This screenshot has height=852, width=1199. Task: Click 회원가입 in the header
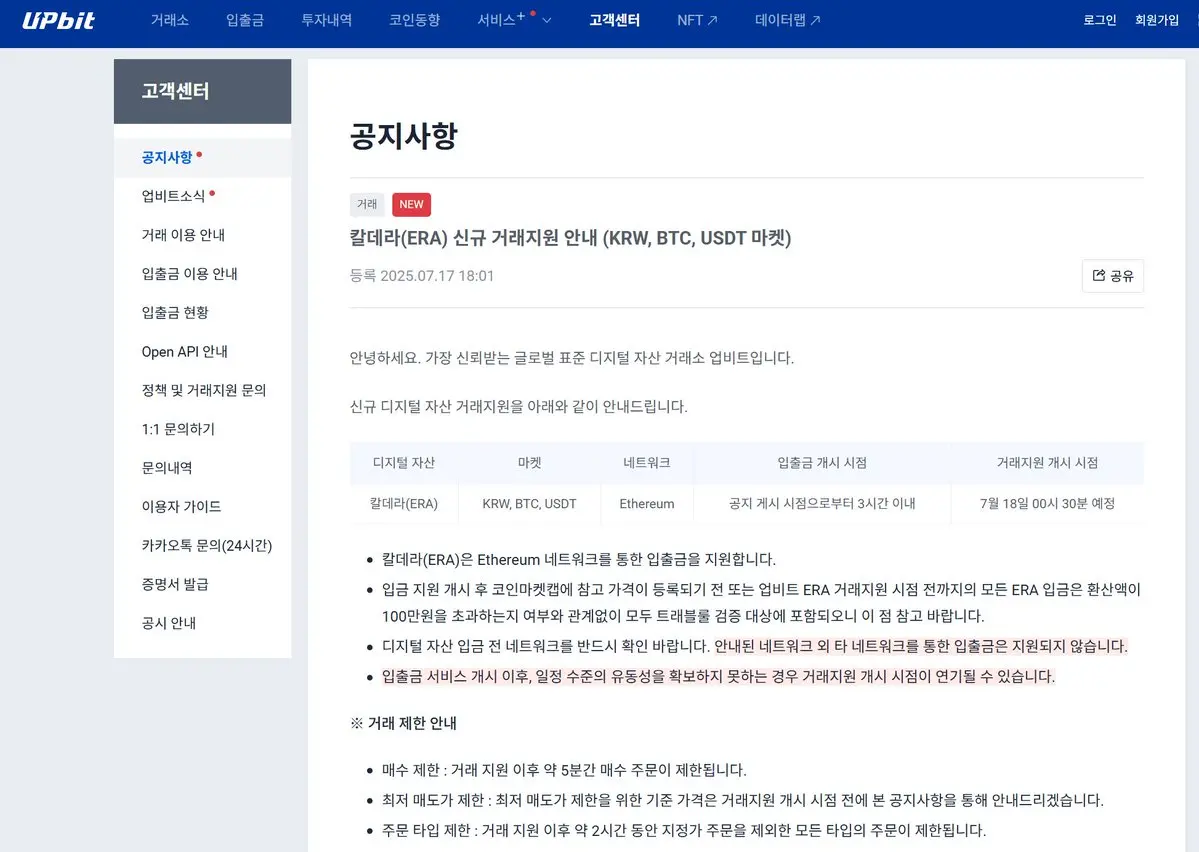[1156, 20]
